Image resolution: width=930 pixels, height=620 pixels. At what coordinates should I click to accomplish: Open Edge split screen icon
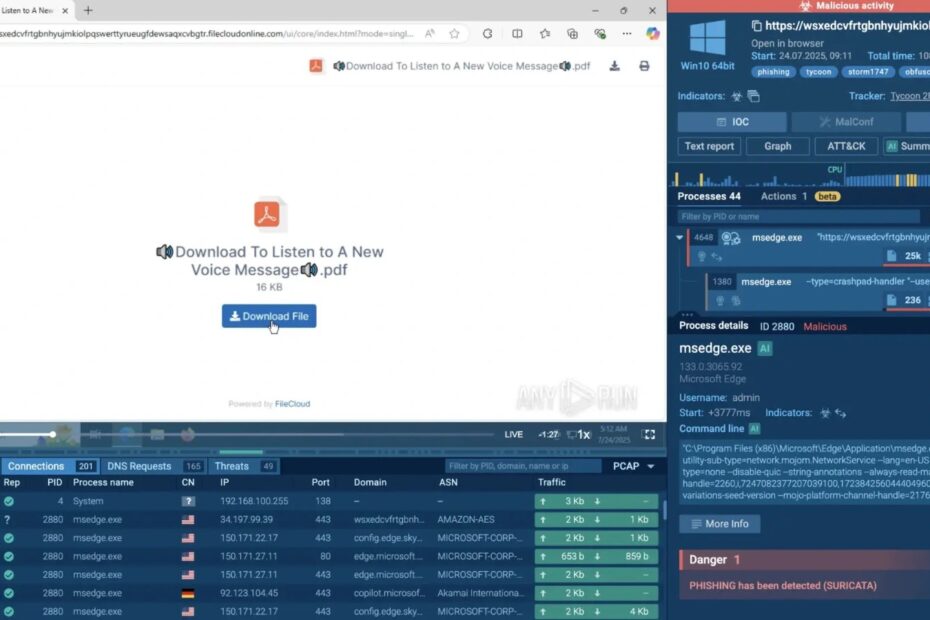tap(517, 34)
